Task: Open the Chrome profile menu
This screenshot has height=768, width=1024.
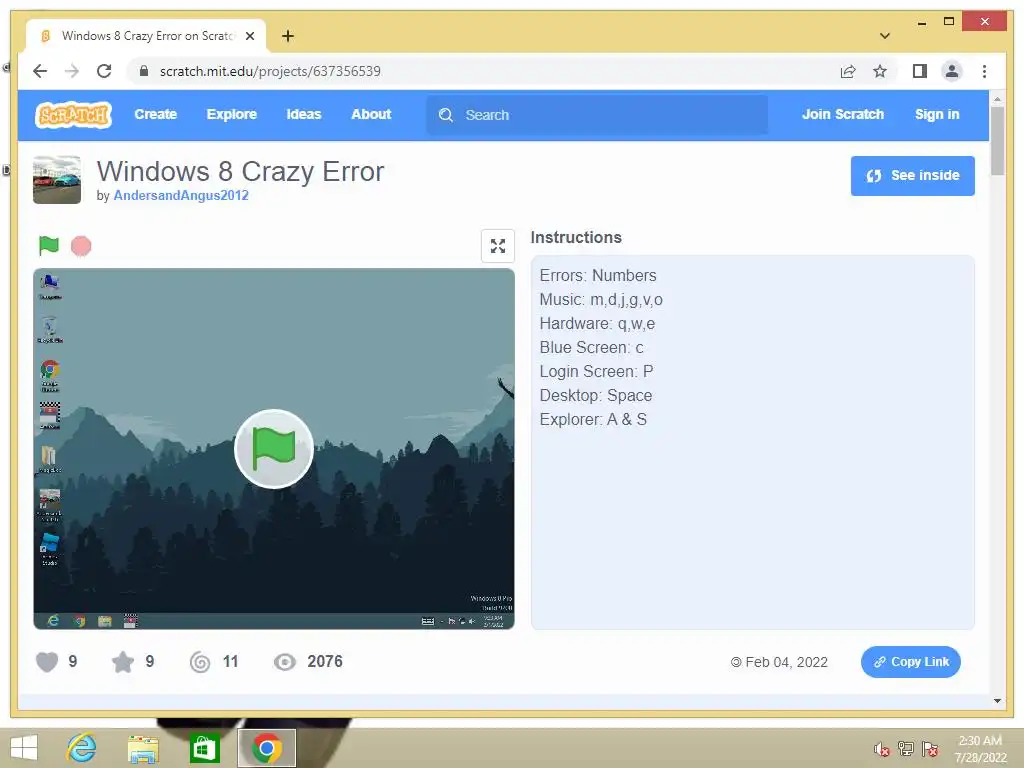Action: pos(952,71)
